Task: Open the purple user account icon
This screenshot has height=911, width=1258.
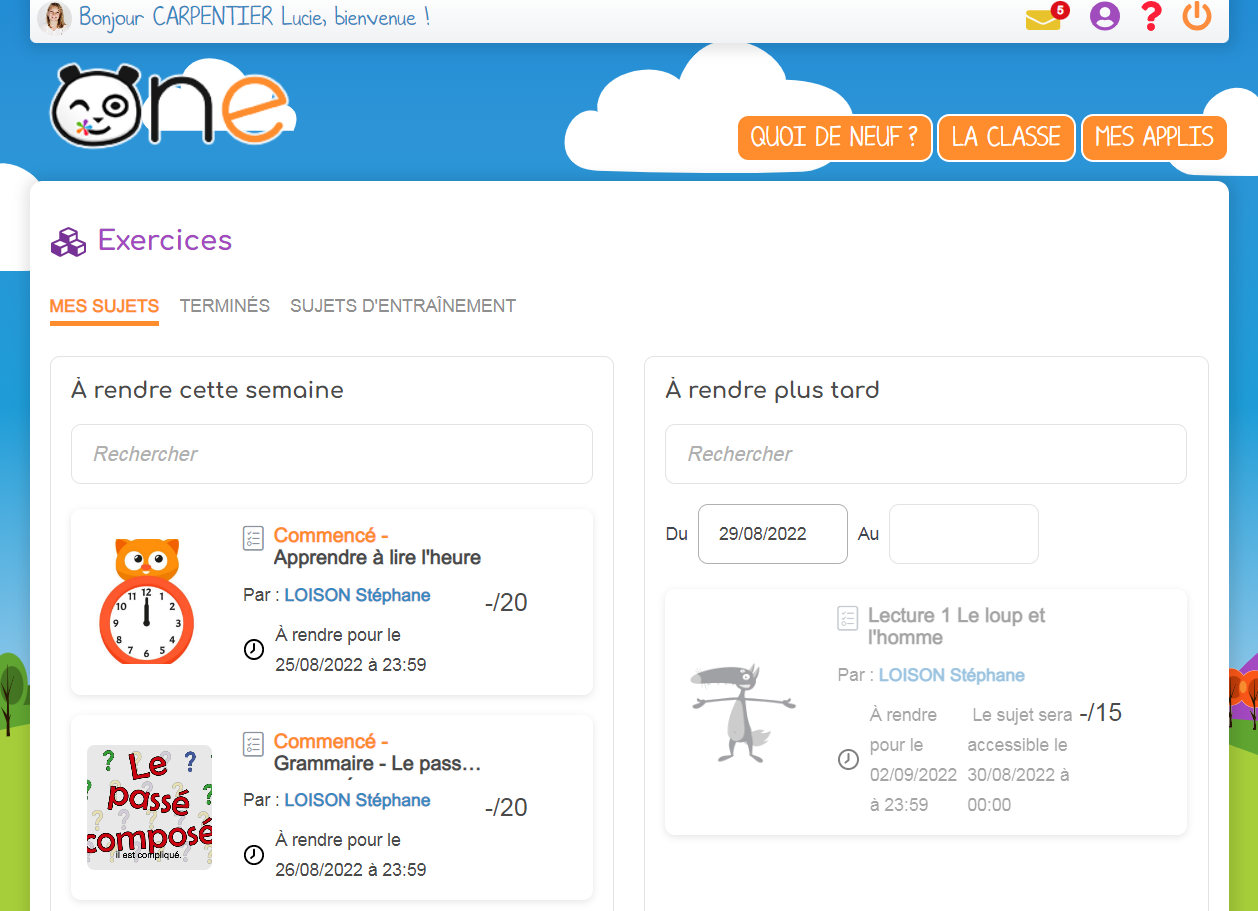Action: [1104, 16]
